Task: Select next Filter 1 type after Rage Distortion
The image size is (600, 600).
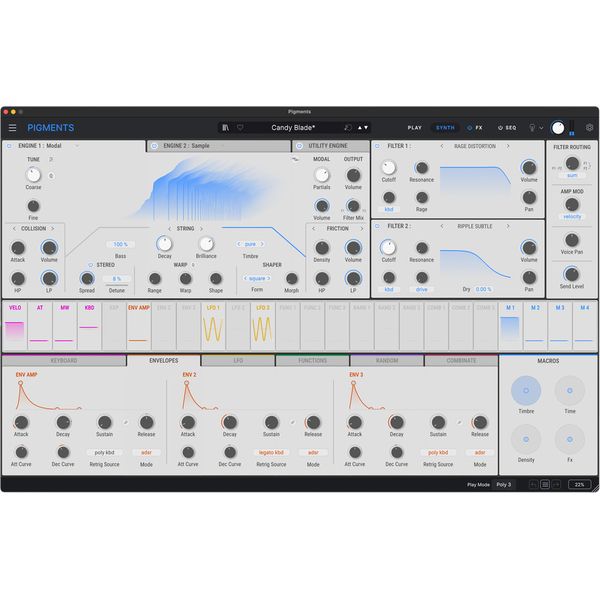Action: click(508, 146)
